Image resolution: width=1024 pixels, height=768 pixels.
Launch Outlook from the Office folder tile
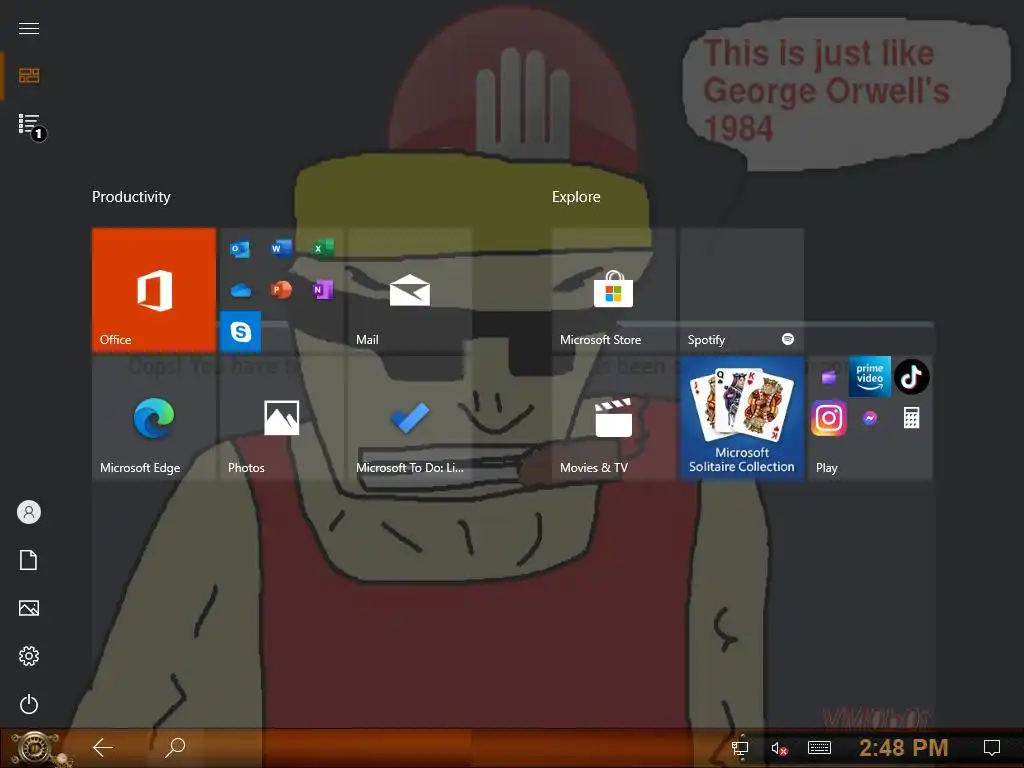(240, 249)
